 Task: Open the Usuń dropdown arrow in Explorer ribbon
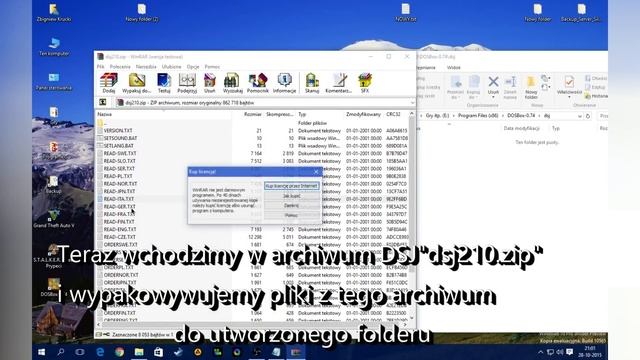[x=493, y=98]
